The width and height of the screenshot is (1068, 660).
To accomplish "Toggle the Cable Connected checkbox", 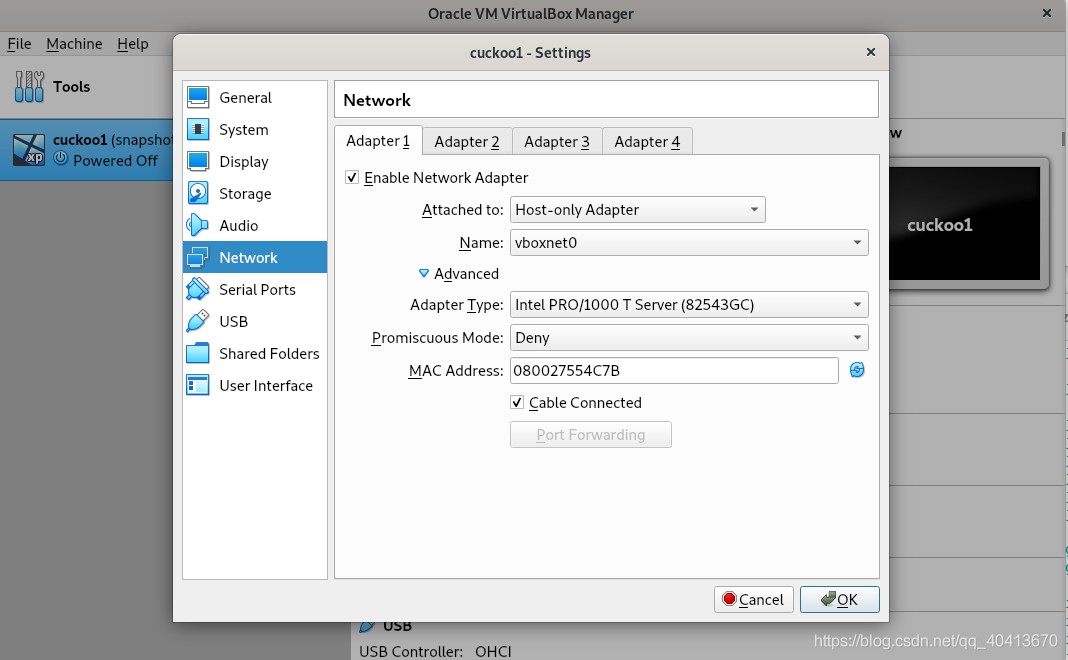I will pyautogui.click(x=517, y=403).
